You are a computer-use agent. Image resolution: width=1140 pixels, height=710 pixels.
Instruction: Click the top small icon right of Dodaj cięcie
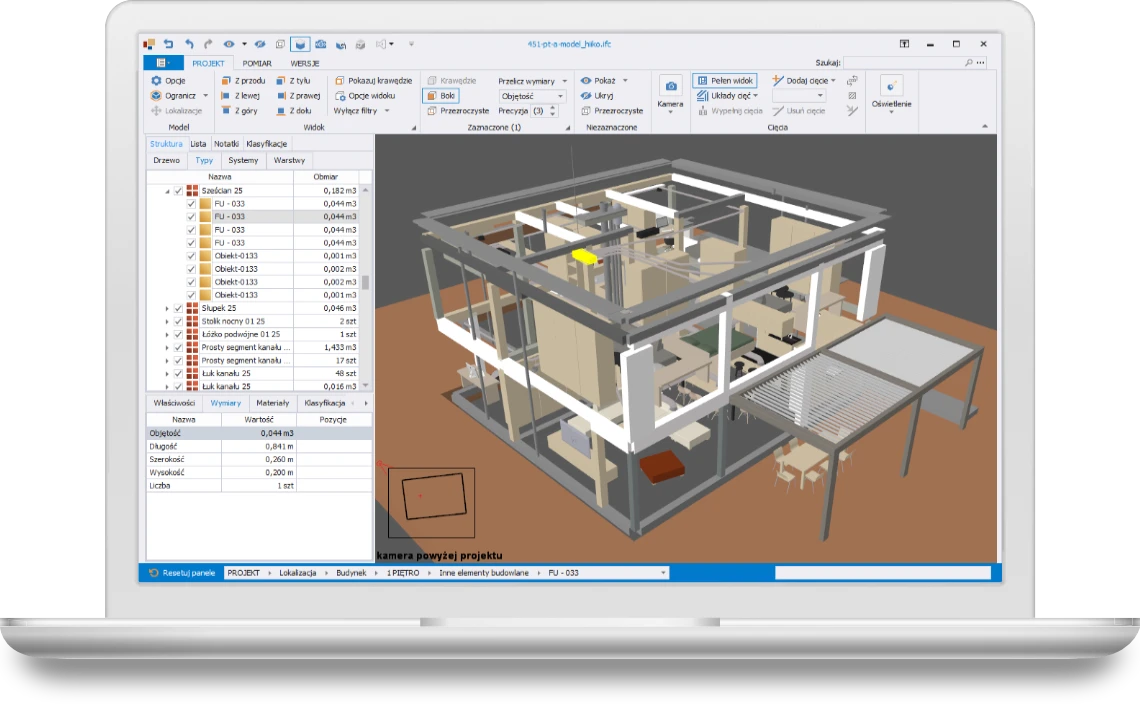852,81
